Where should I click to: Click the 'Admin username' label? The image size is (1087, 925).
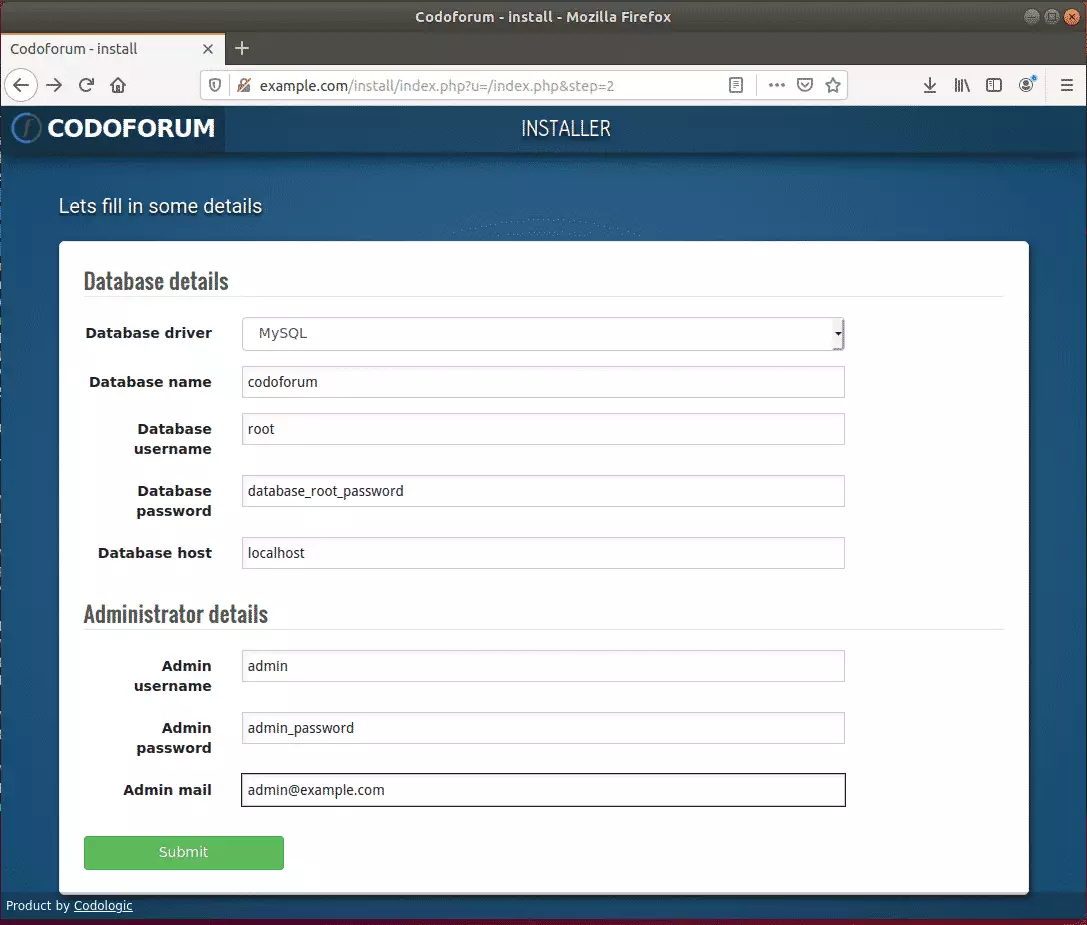[173, 676]
